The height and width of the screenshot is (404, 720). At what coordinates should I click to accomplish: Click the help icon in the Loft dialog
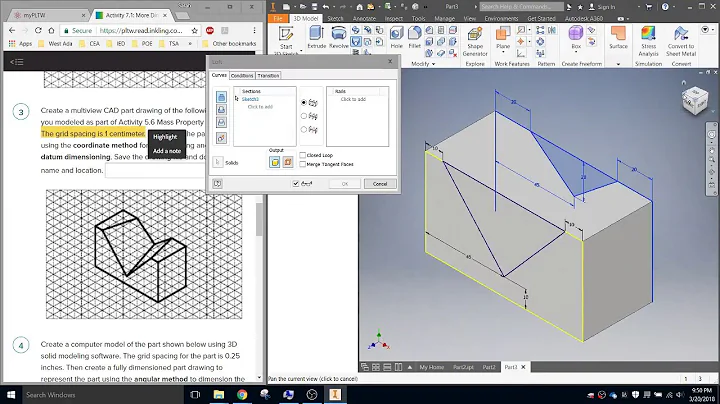pyautogui.click(x=217, y=184)
